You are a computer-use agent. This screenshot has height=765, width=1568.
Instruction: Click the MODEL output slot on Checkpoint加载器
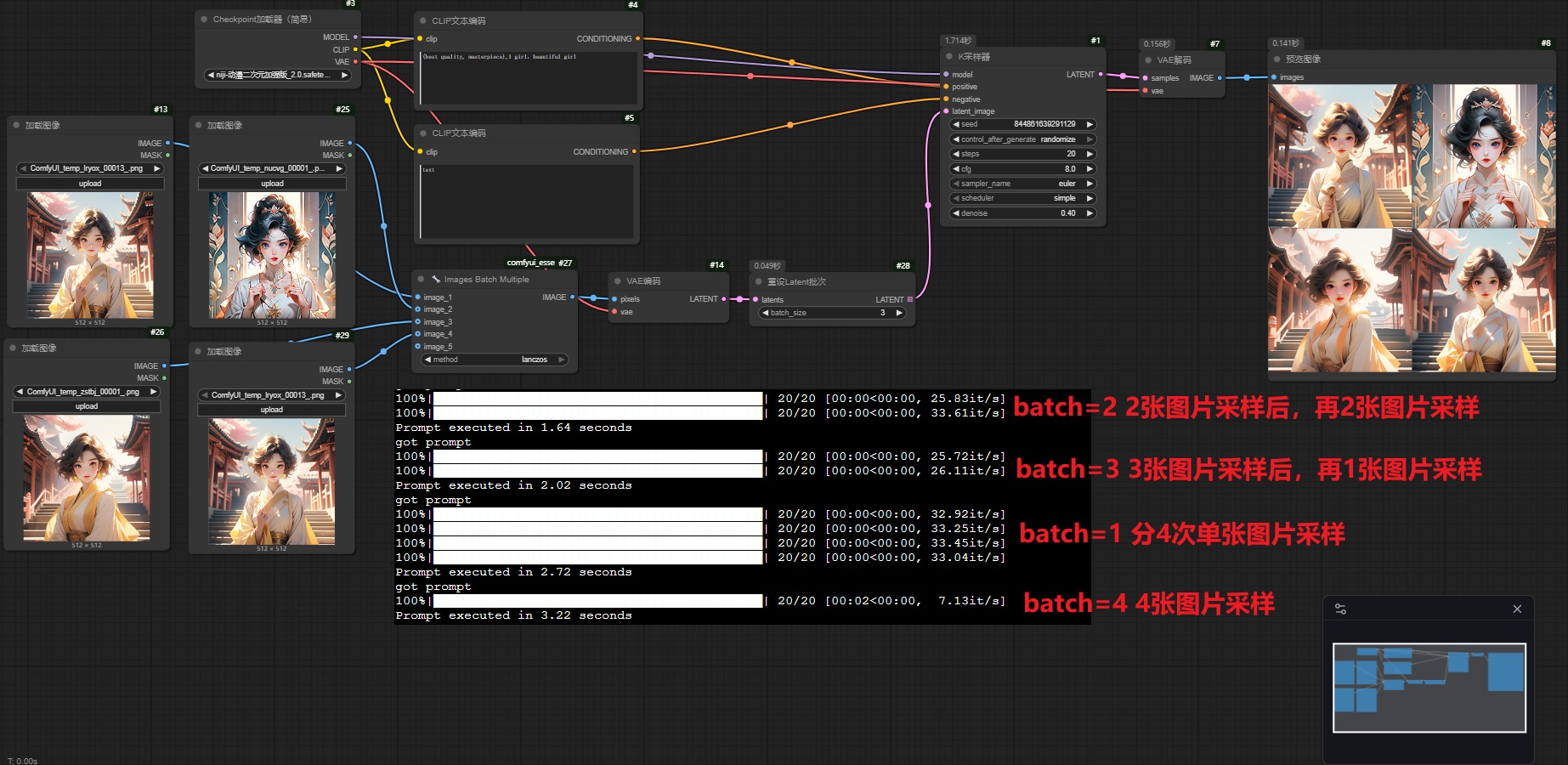pos(355,37)
